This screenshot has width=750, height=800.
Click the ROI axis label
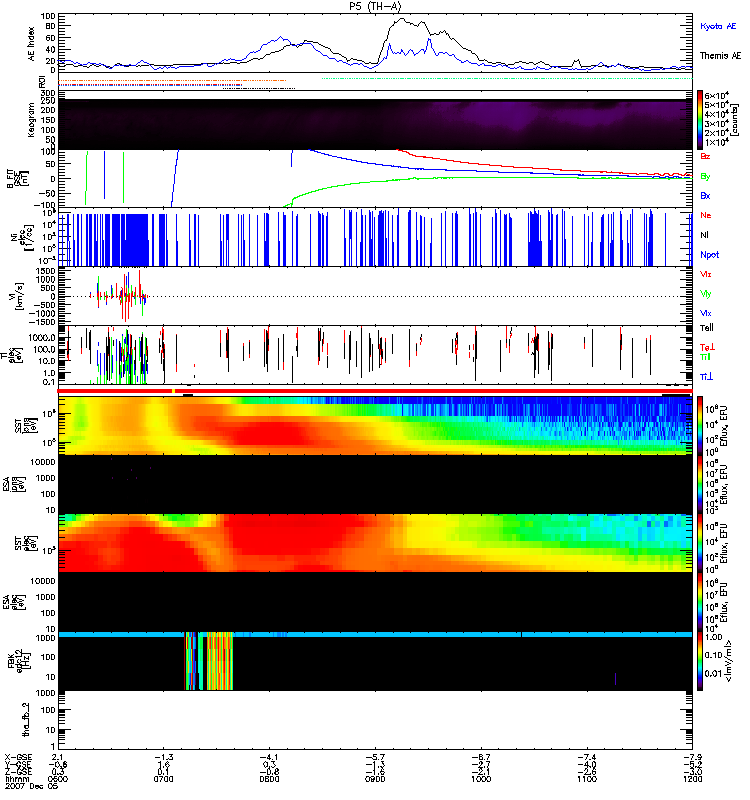(42, 81)
